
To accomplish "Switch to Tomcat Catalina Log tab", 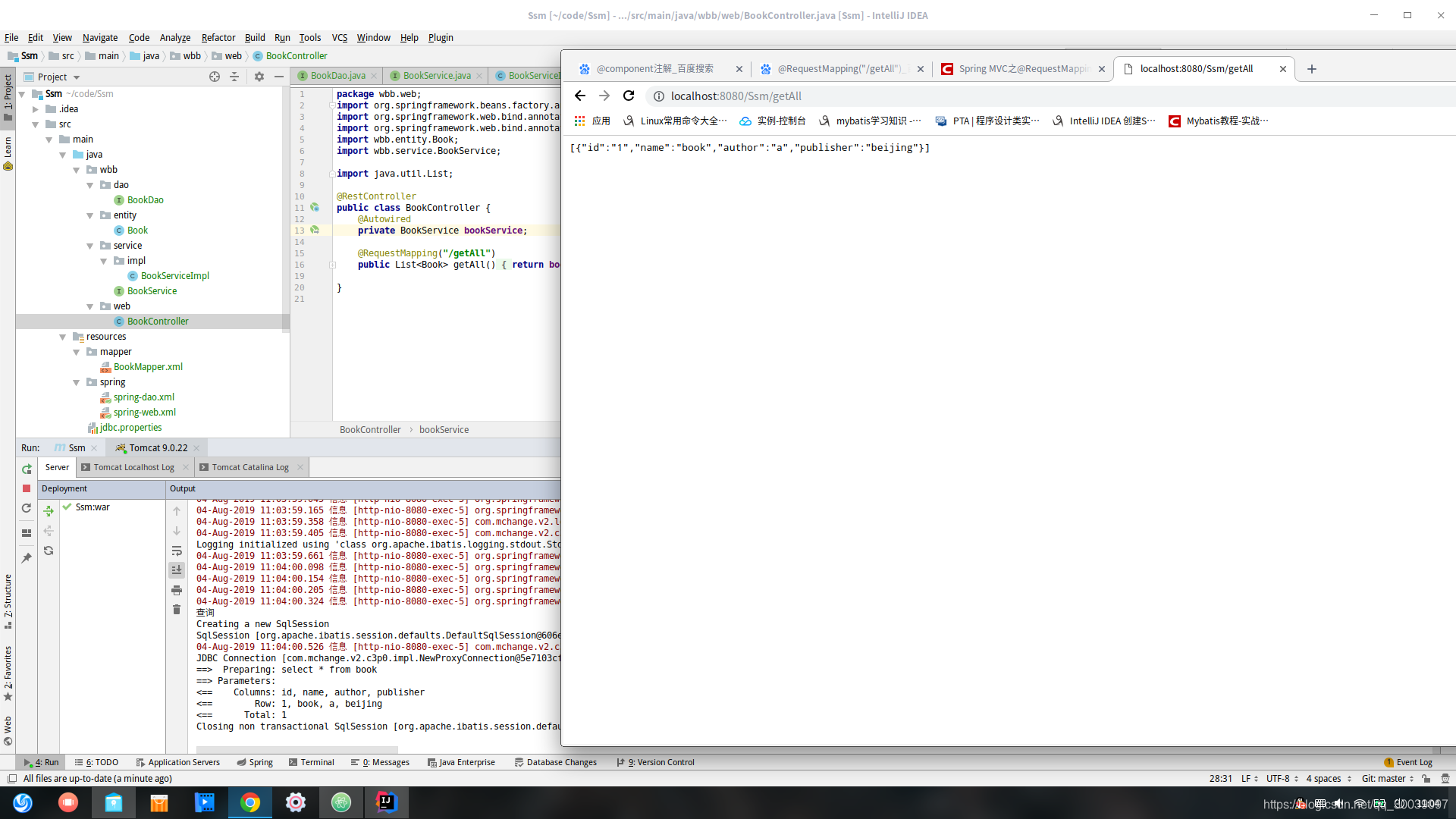I will (x=250, y=468).
